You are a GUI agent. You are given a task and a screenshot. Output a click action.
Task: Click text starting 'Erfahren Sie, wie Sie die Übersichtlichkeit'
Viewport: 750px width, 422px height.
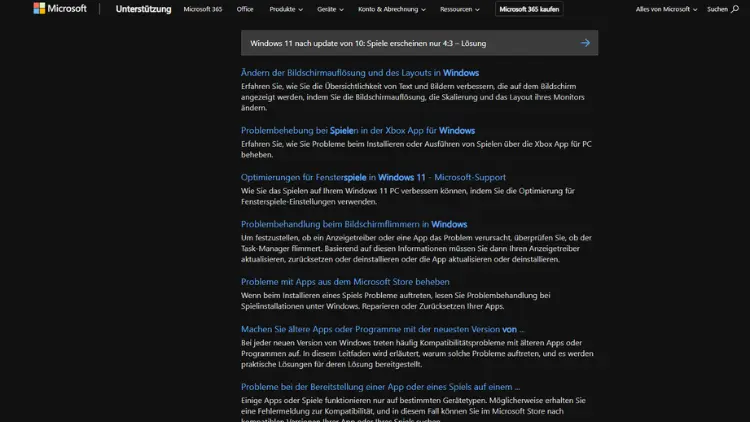click(413, 97)
